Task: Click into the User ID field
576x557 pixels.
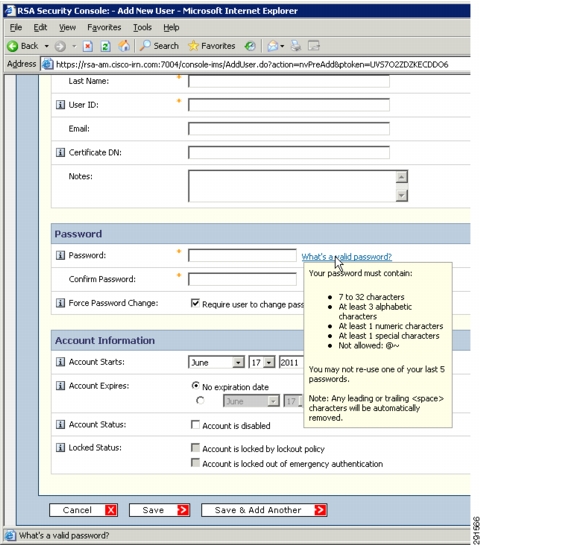Action: pyautogui.click(x=289, y=105)
